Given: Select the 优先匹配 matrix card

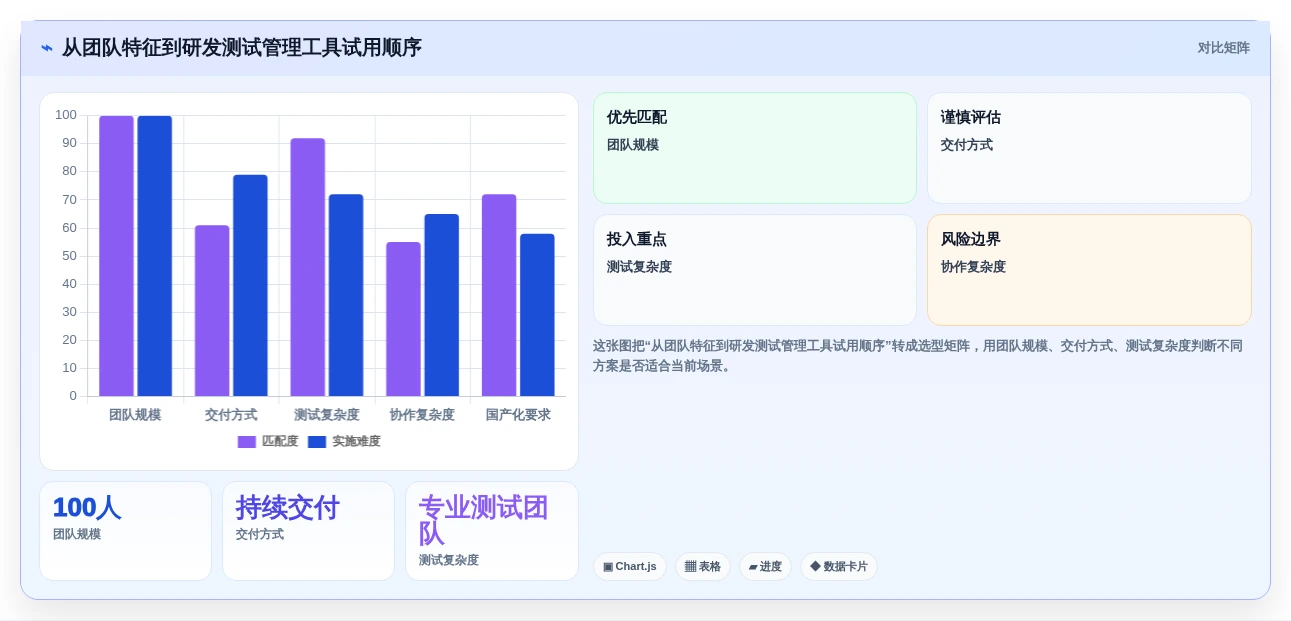Looking at the screenshot, I should (755, 148).
